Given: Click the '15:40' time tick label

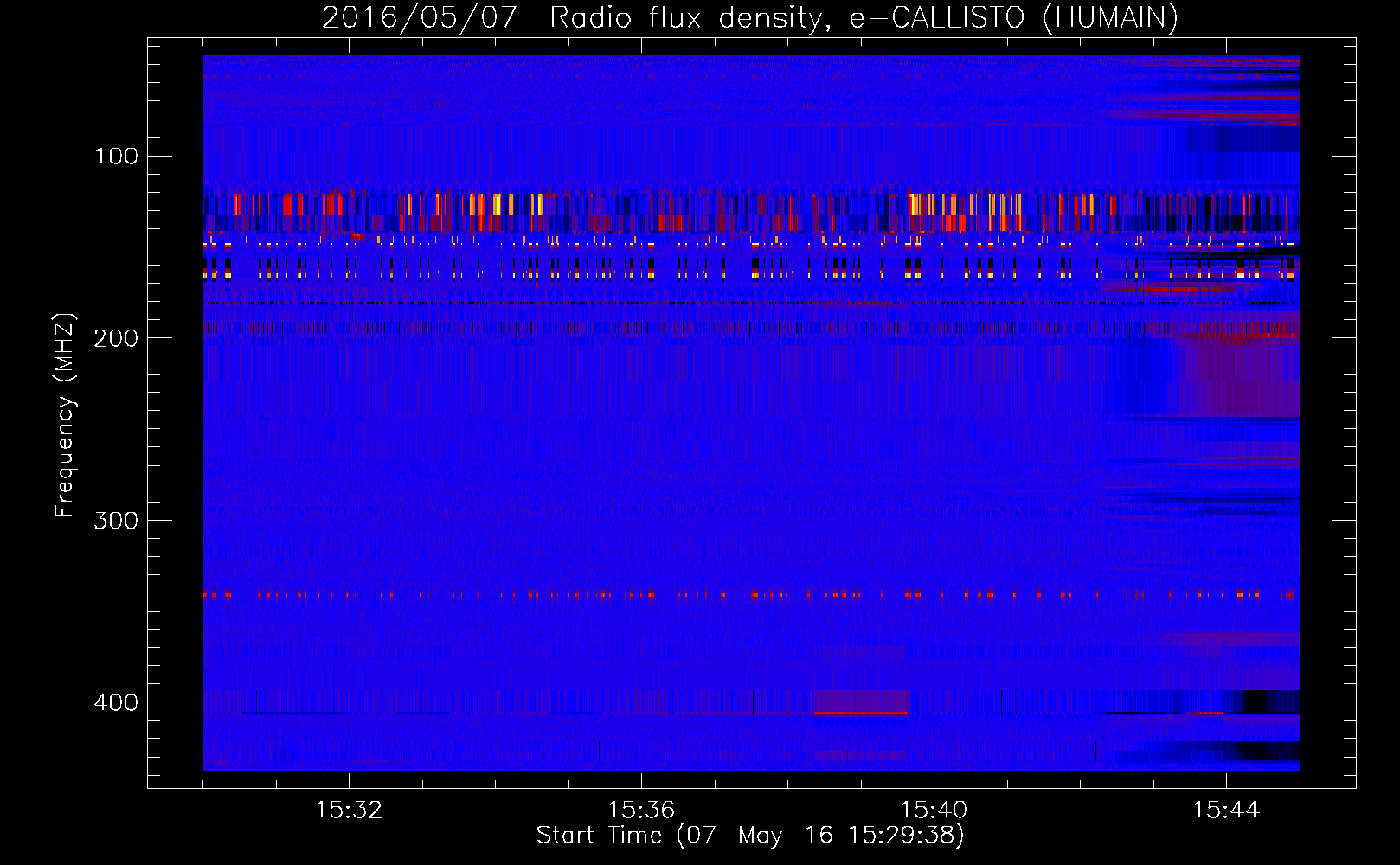Looking at the screenshot, I should (934, 810).
